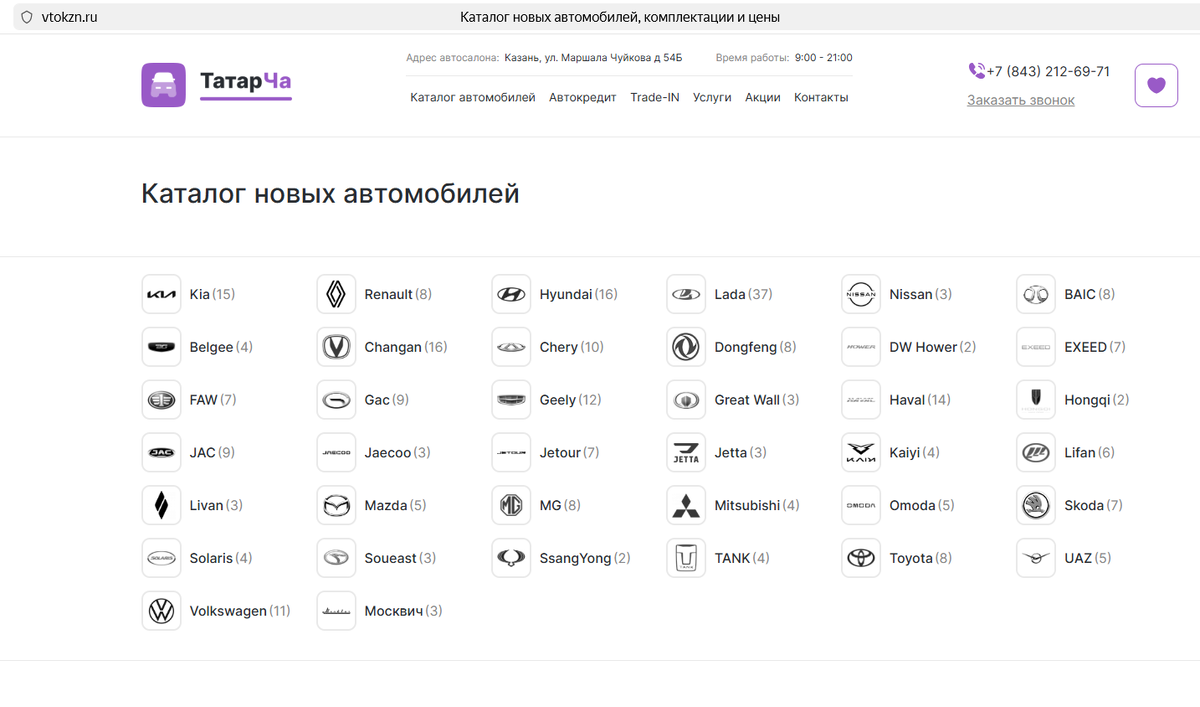The width and height of the screenshot is (1200, 707).
Task: Click the Great Wall logo icon
Action: tap(686, 400)
